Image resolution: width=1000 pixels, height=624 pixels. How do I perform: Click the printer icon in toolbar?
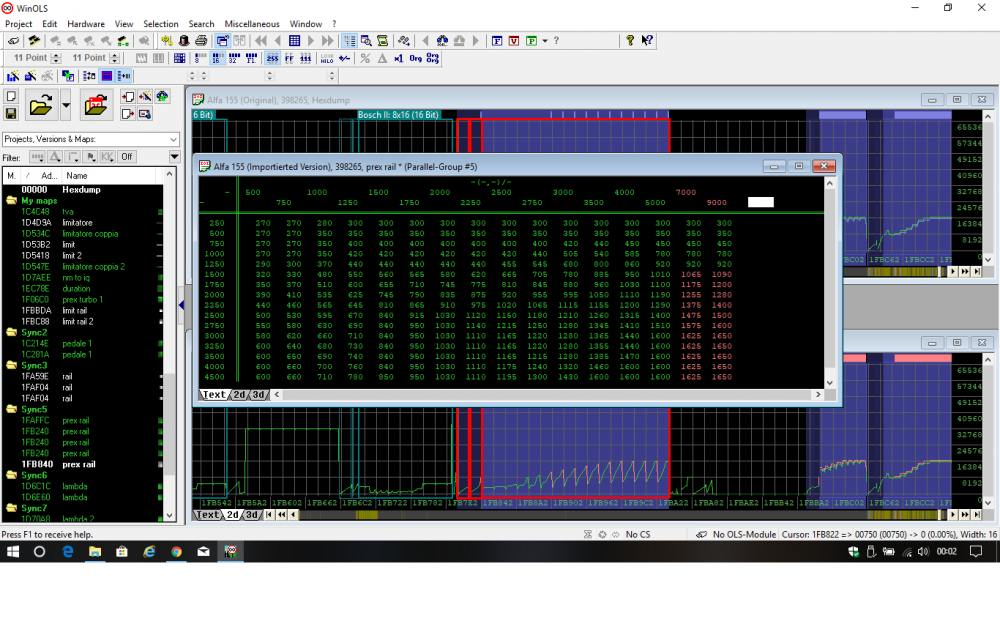pos(201,41)
